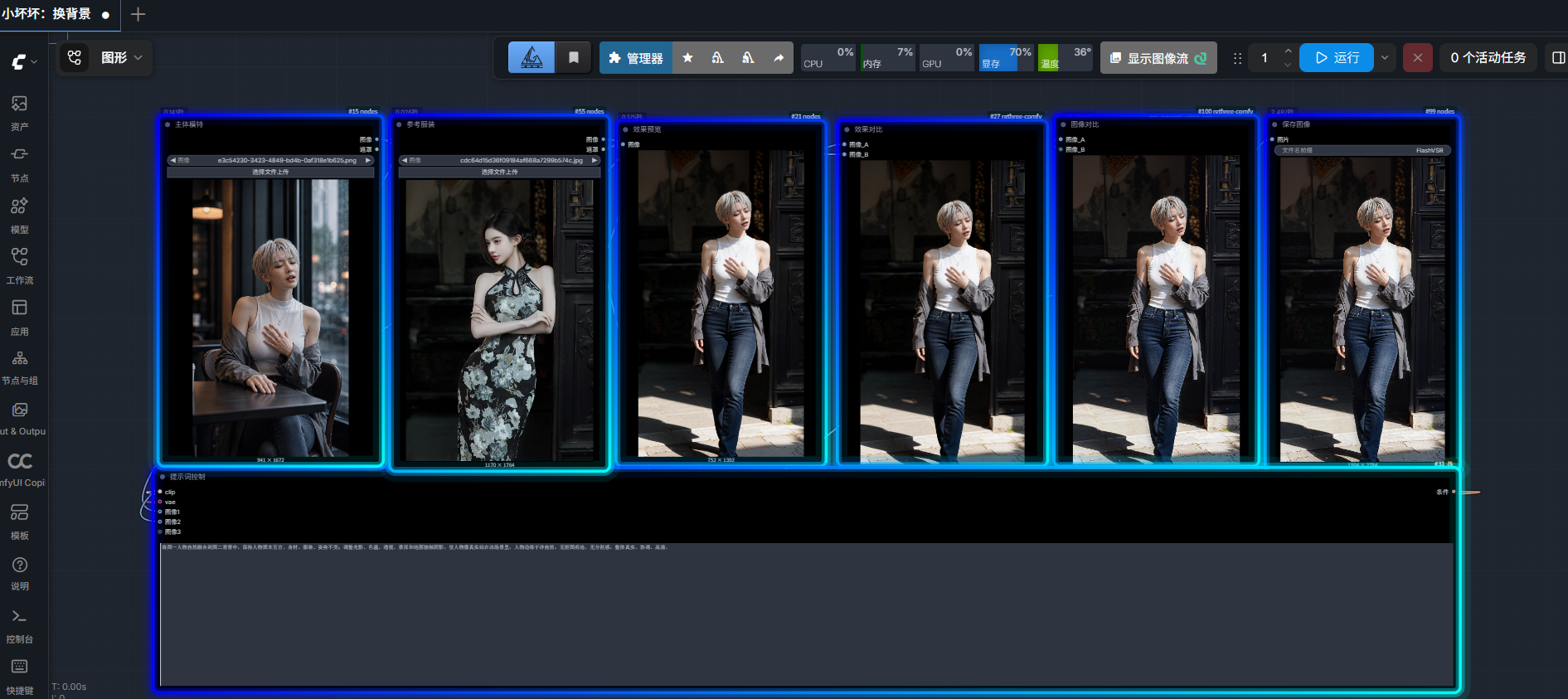
Task: Toggle the 控制台 (Console) panel
Action: (x=20, y=626)
